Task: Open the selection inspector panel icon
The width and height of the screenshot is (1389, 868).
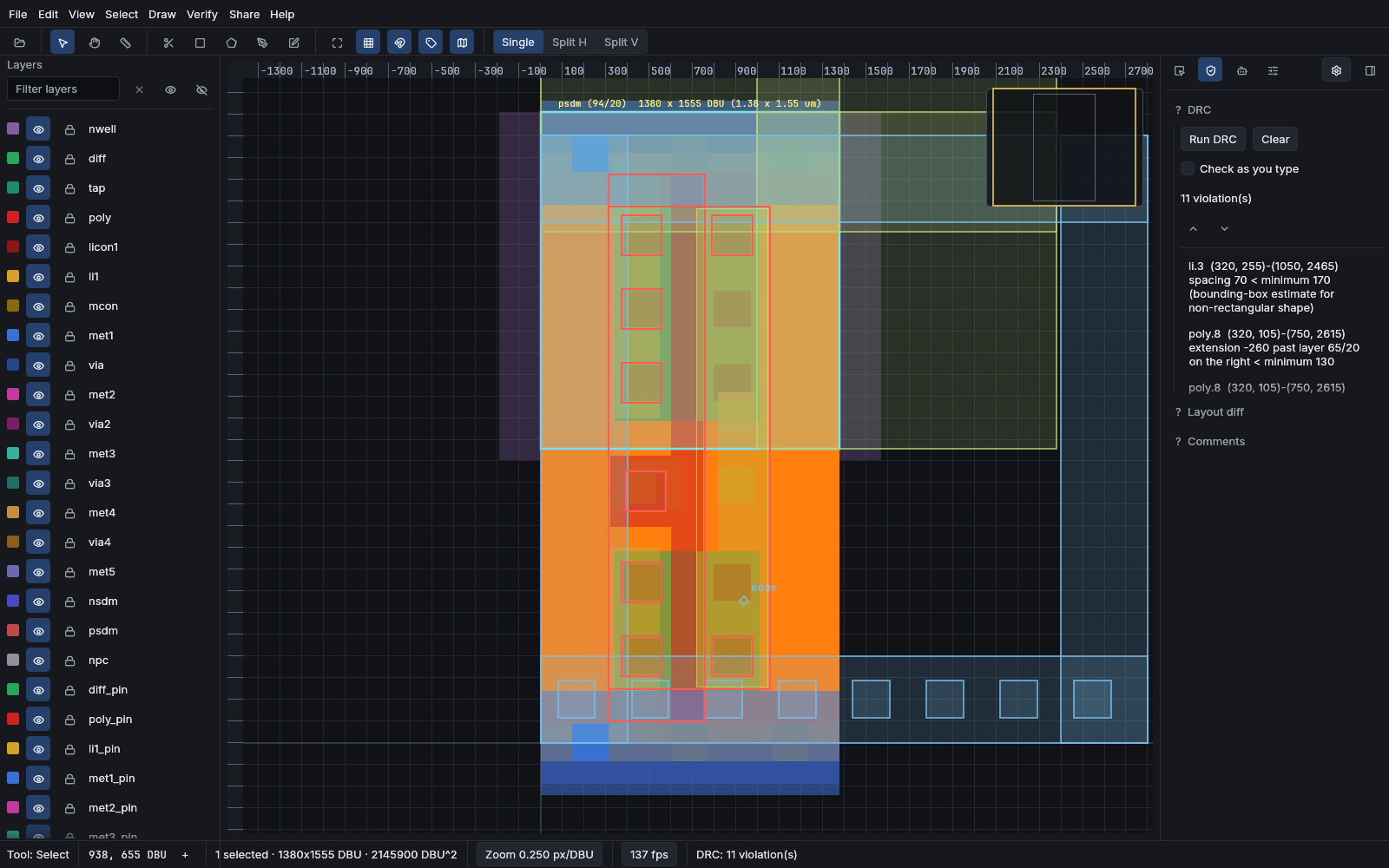Action: (1179, 70)
